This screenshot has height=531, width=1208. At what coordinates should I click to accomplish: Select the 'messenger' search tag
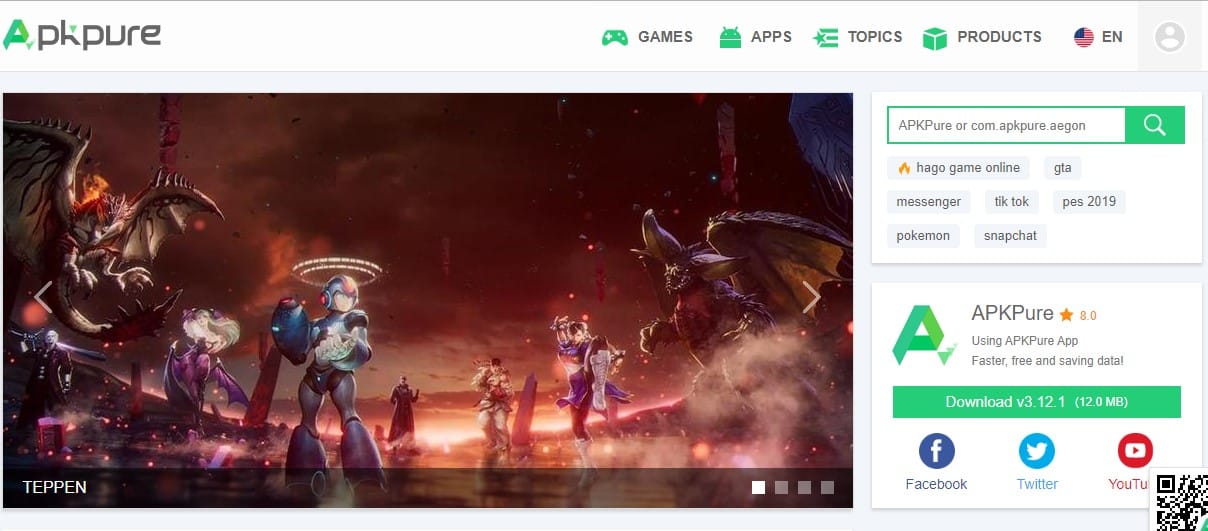coord(928,202)
